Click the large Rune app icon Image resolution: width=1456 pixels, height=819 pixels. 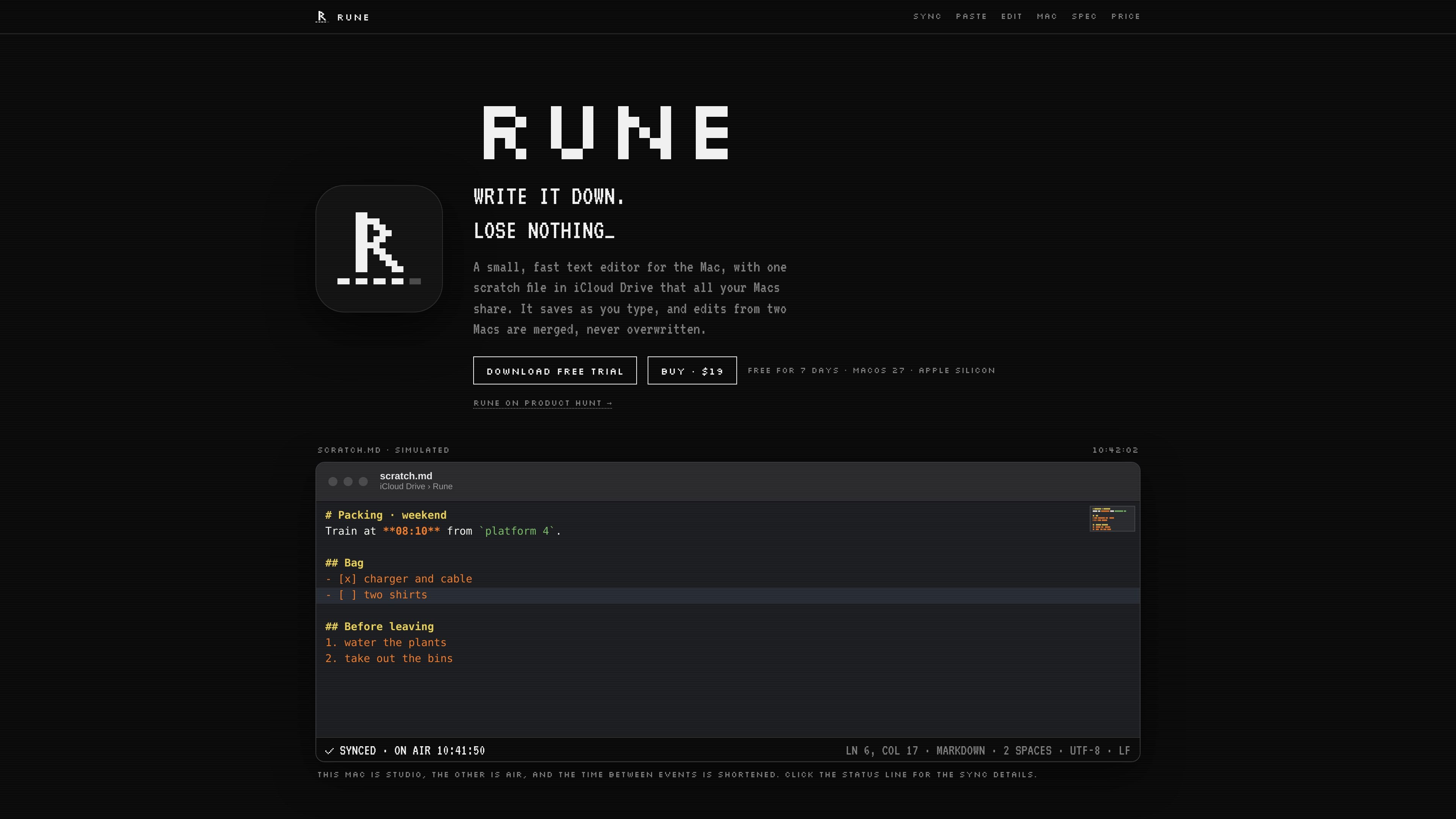tap(379, 249)
